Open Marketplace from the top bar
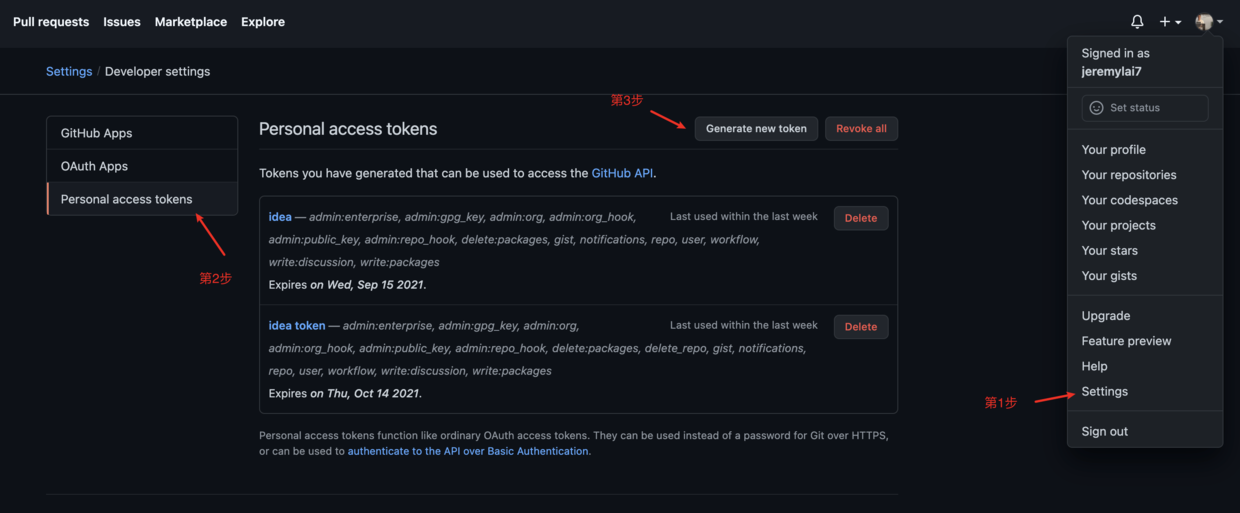Screen dimensions: 1240x513 [190, 22]
